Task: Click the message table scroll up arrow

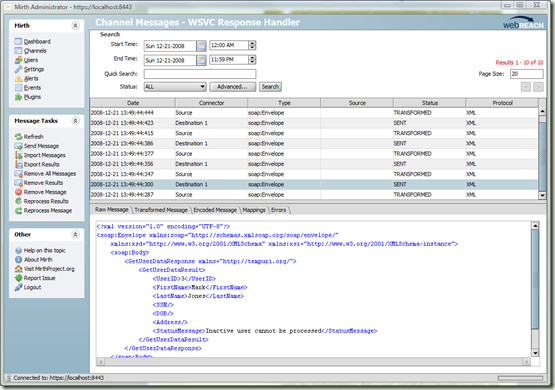Action: [542, 111]
